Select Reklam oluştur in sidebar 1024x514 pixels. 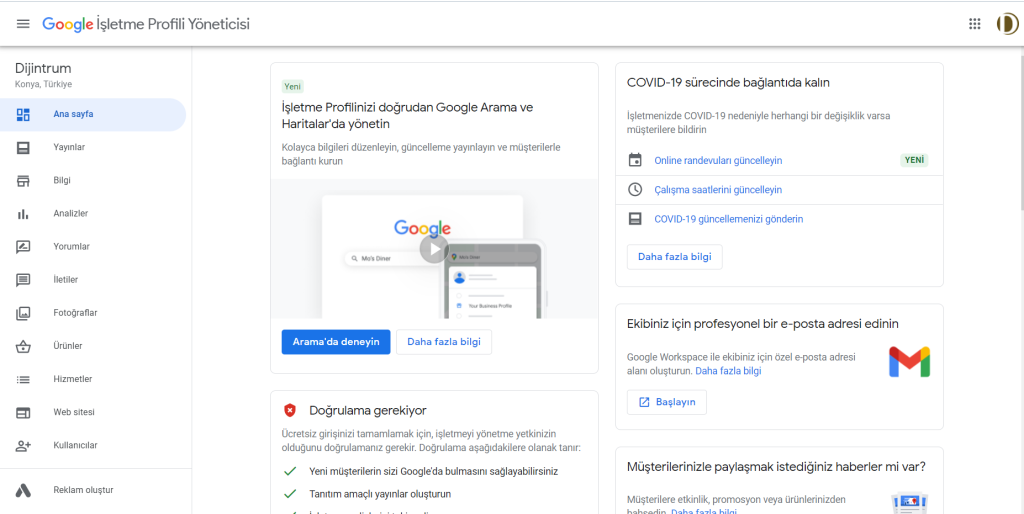pyautogui.click(x=95, y=490)
